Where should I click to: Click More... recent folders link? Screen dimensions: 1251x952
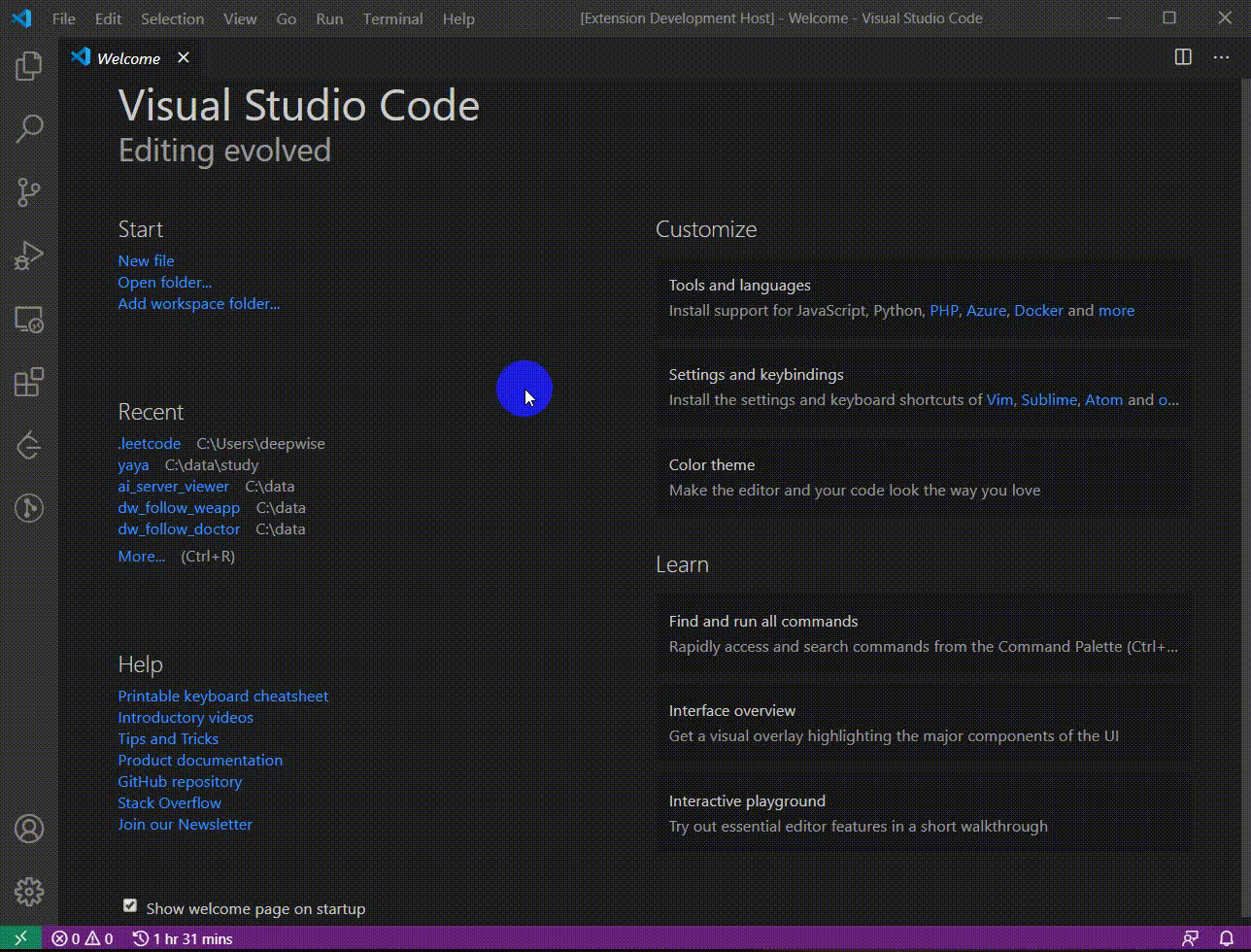[141, 556]
